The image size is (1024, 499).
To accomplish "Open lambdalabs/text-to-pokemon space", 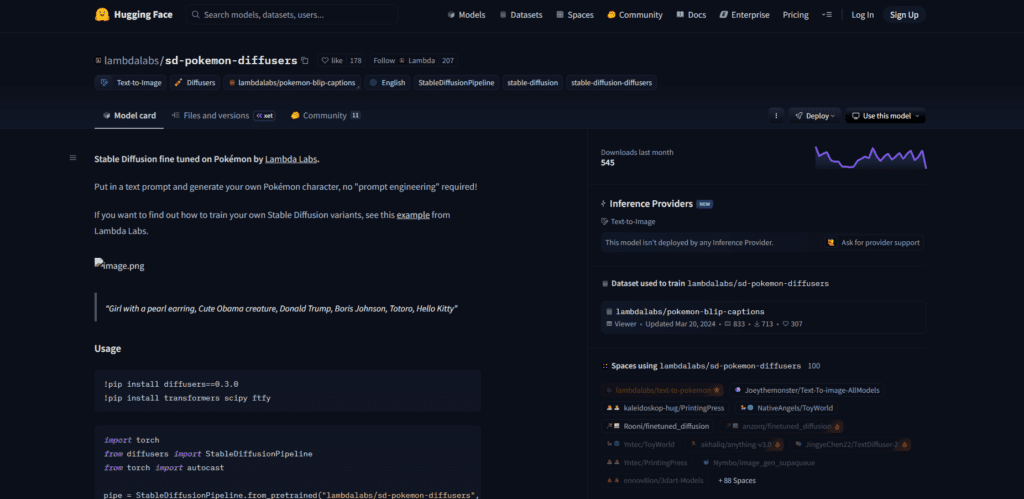I will (662, 390).
